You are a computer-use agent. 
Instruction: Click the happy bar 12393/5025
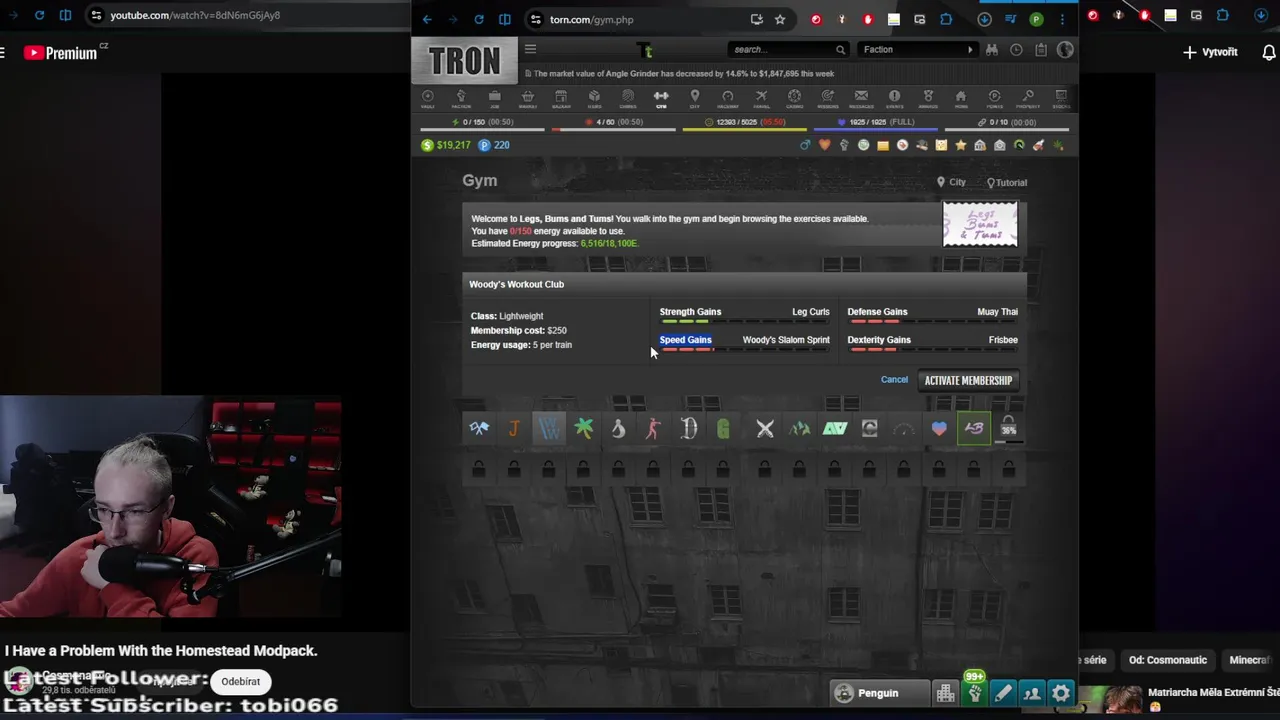745,124
